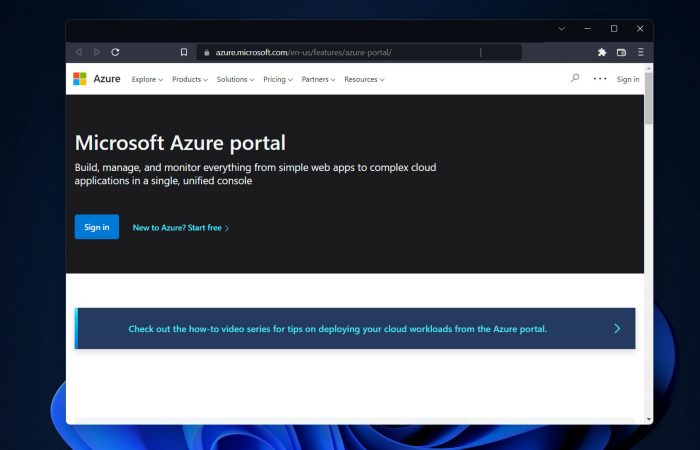Open the browser wallet icon
Viewport: 700px width, 450px height.
coord(621,52)
